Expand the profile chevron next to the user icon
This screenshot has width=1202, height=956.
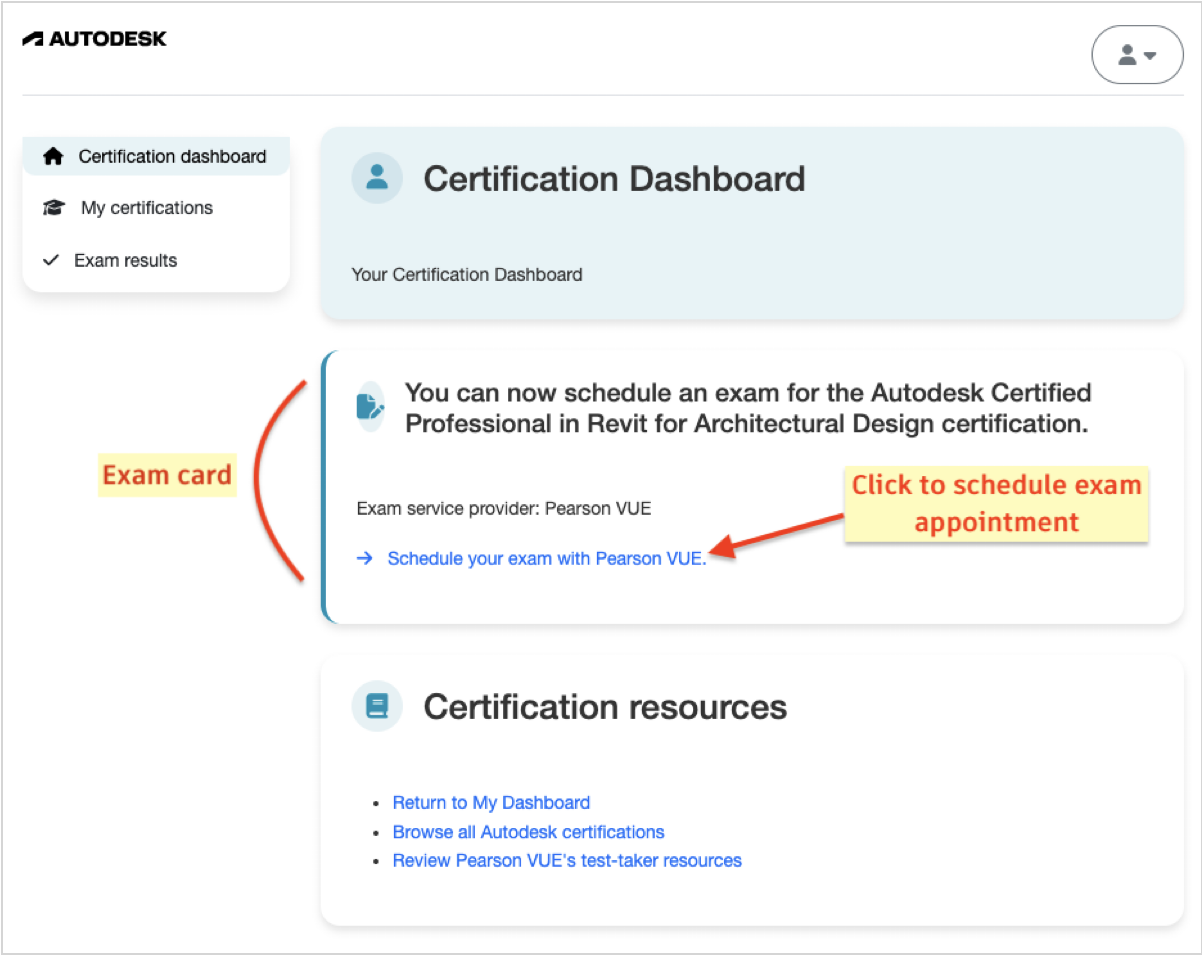(x=1148, y=57)
